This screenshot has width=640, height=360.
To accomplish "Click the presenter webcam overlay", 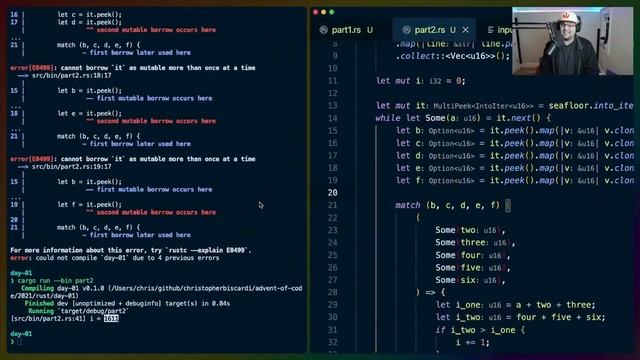I will click(573, 41).
